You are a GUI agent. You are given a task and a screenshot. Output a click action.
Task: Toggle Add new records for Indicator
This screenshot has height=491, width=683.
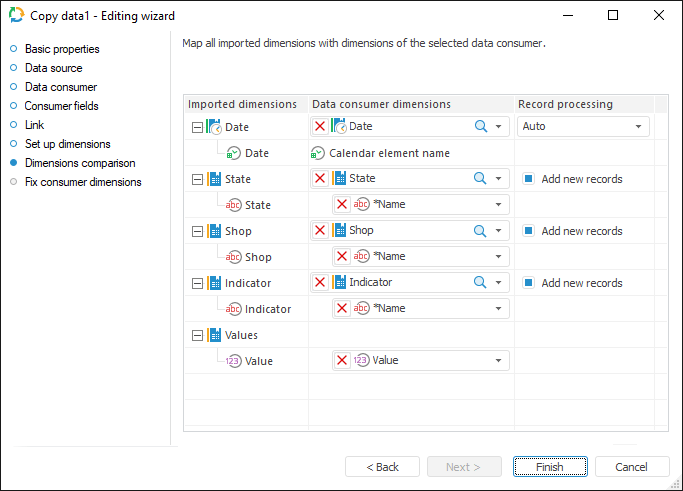[528, 283]
